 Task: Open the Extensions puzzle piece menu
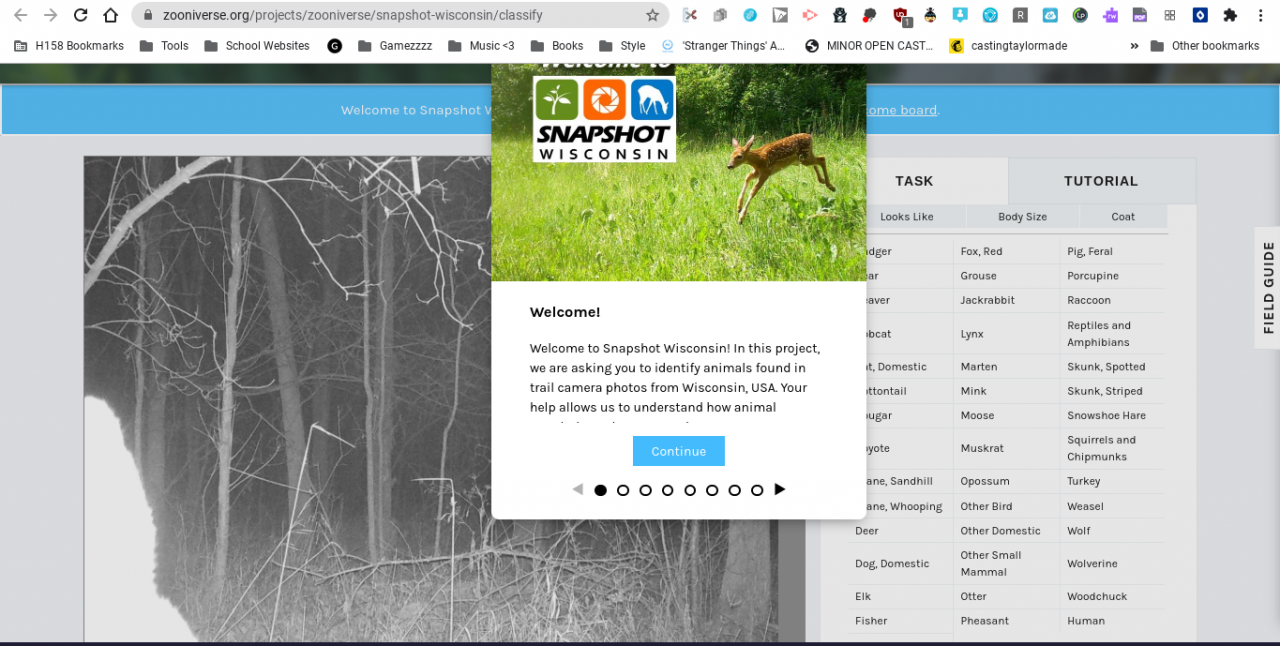pos(1230,15)
